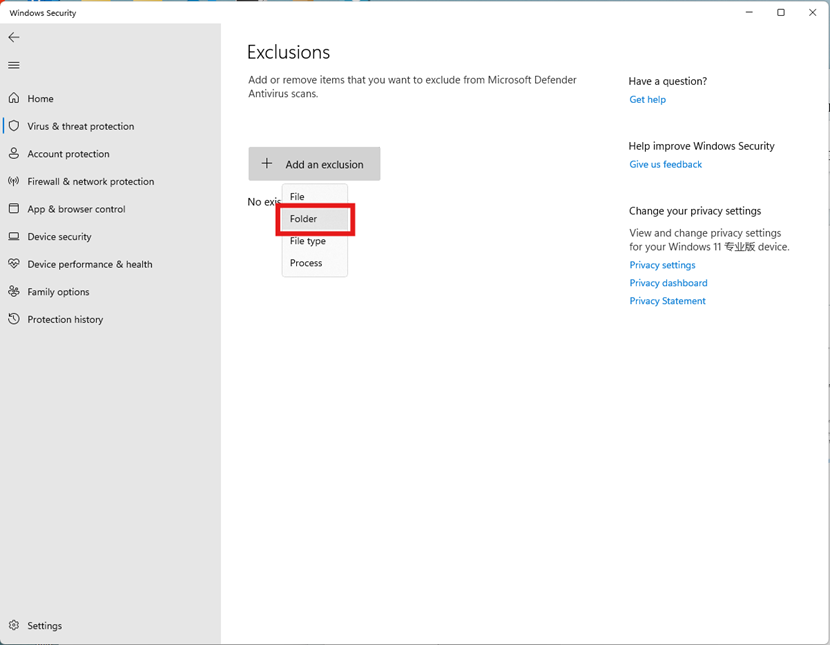
Task: Open Device security section
Action: [110, 237]
